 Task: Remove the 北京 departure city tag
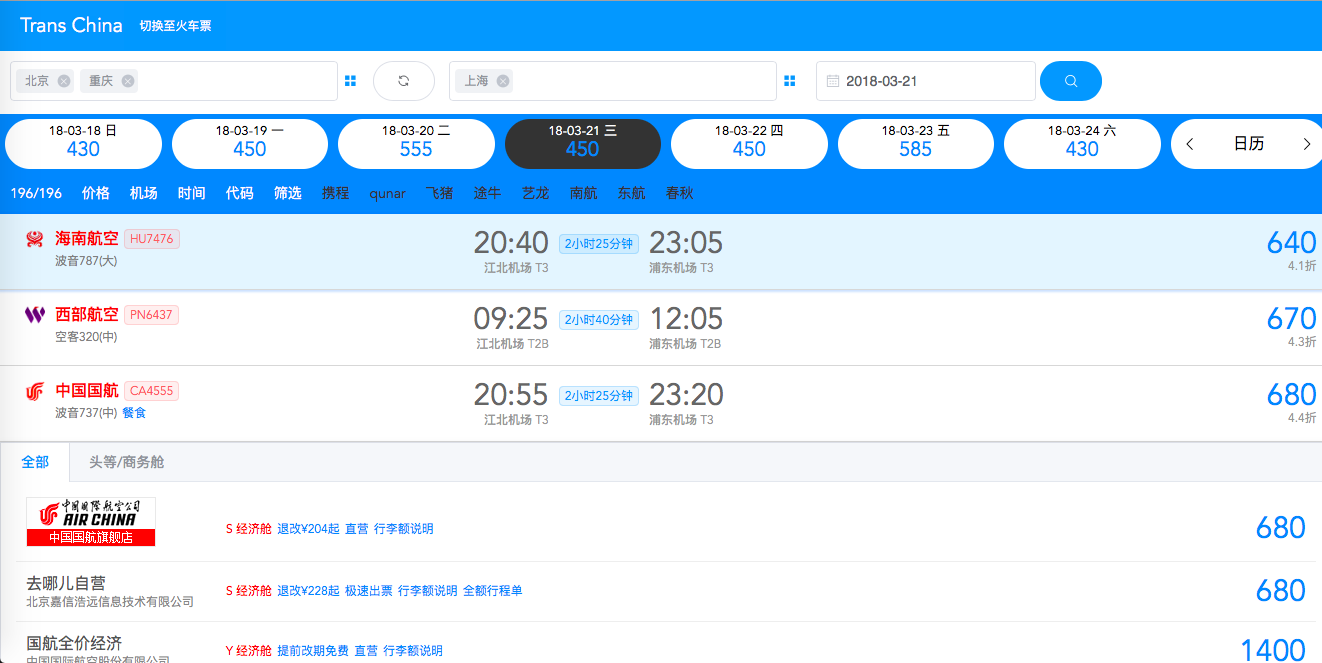[64, 81]
